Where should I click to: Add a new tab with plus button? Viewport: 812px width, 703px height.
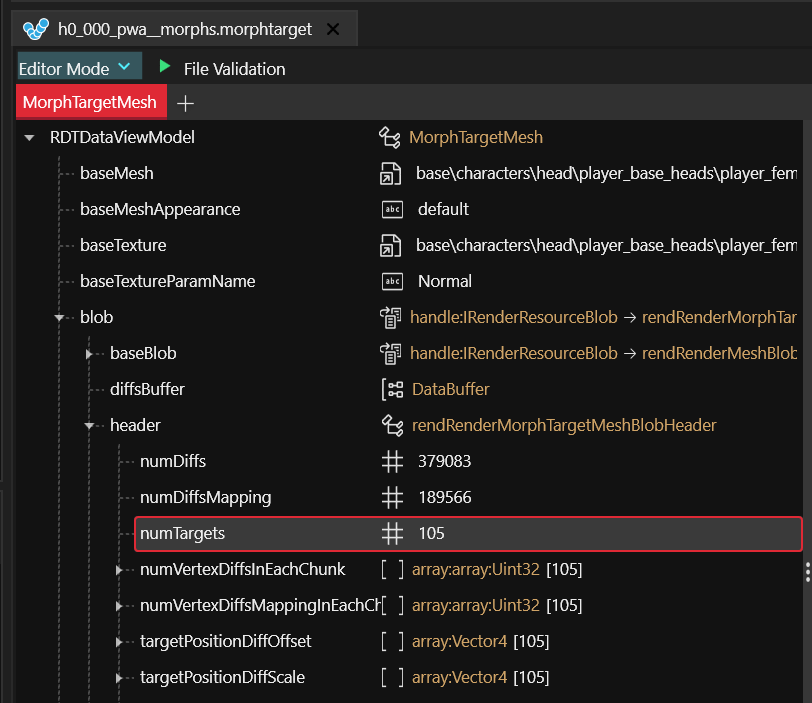(185, 103)
